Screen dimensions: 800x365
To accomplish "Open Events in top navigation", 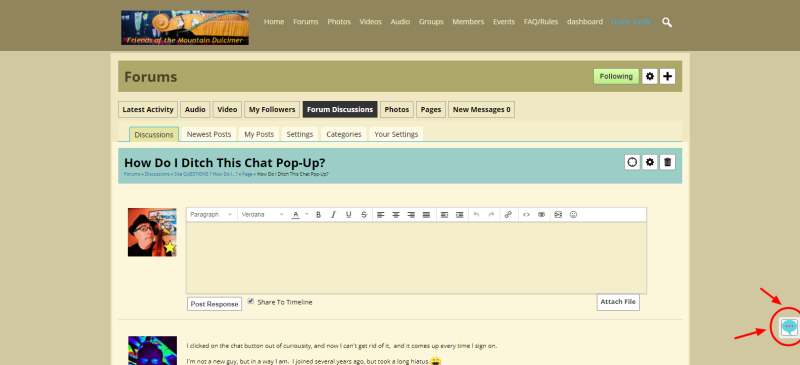I will (x=504, y=22).
